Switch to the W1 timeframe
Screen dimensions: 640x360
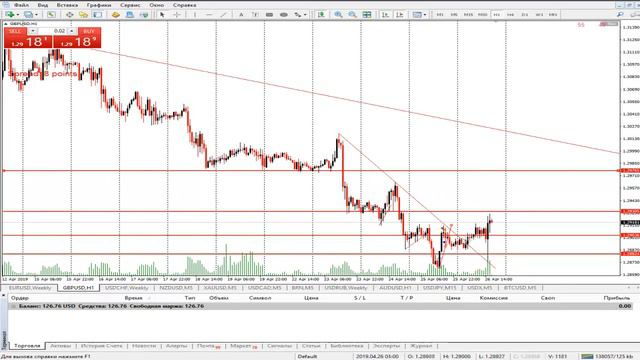point(539,15)
